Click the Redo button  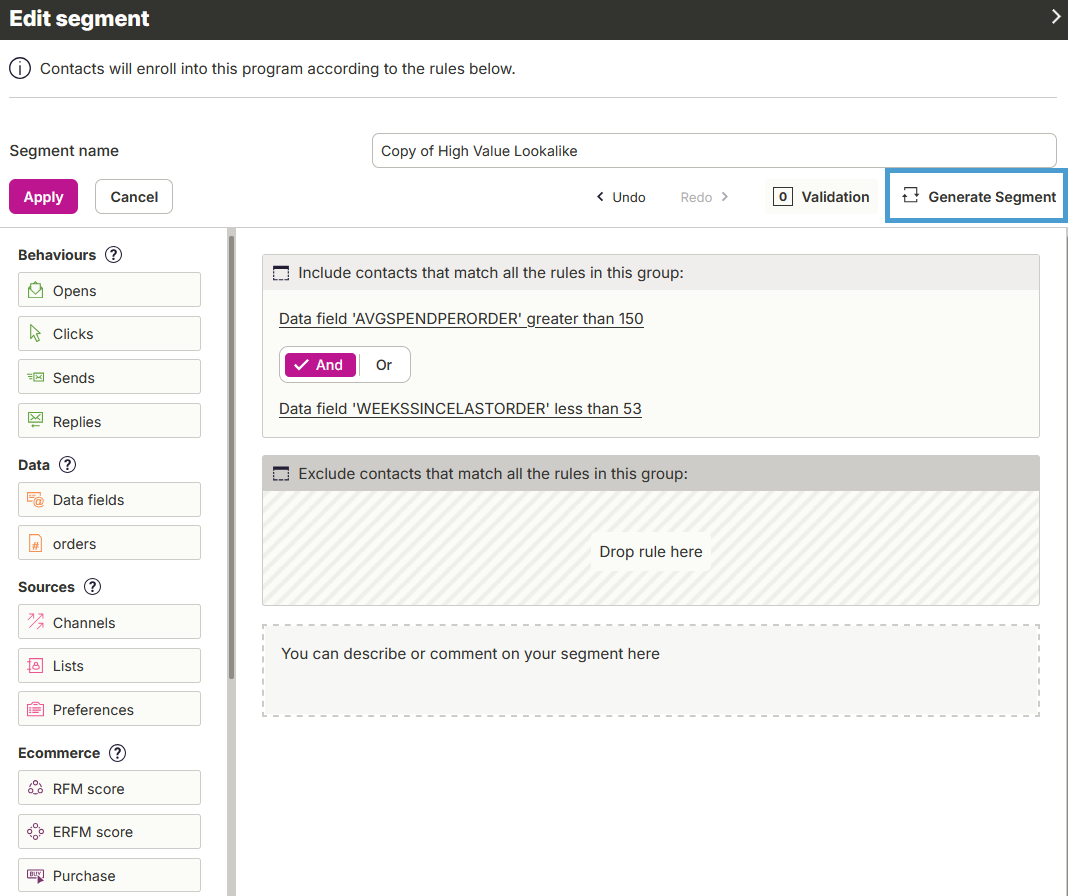(x=704, y=197)
